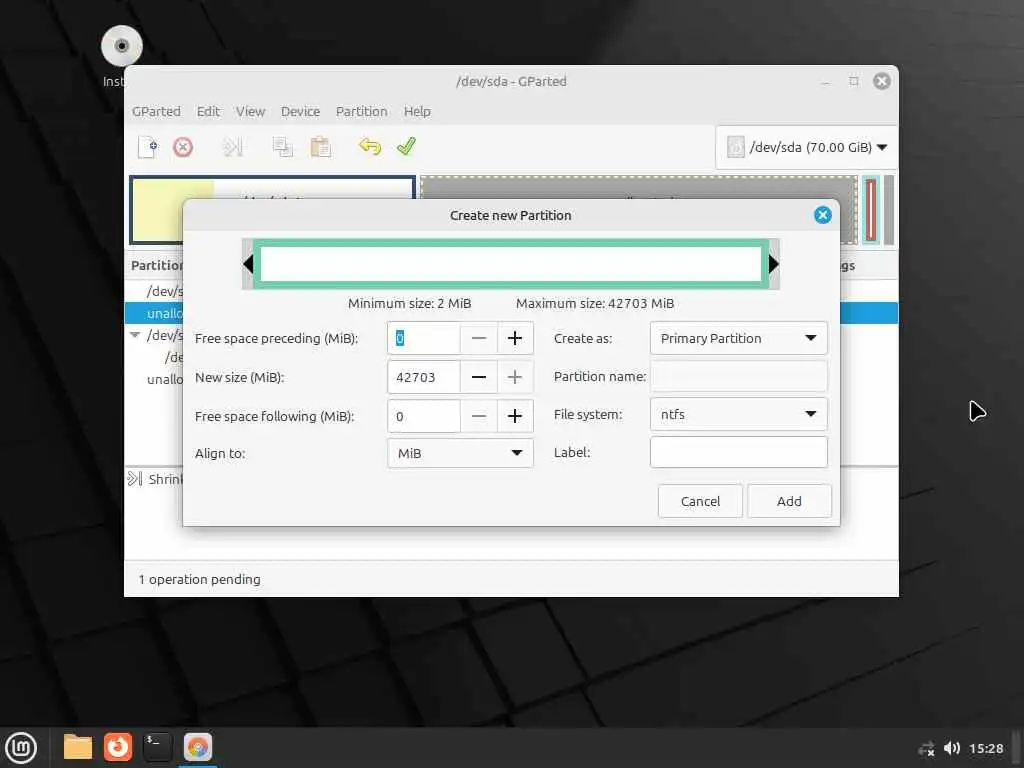
Task: Click 'Maximum size: 42703 MiB' text
Action: point(595,303)
